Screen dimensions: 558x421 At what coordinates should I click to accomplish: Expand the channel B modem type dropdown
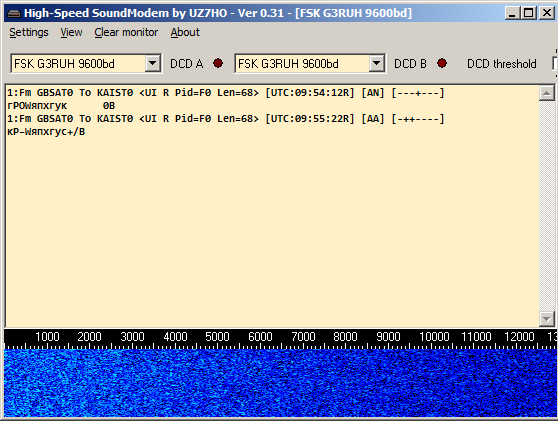coord(377,64)
